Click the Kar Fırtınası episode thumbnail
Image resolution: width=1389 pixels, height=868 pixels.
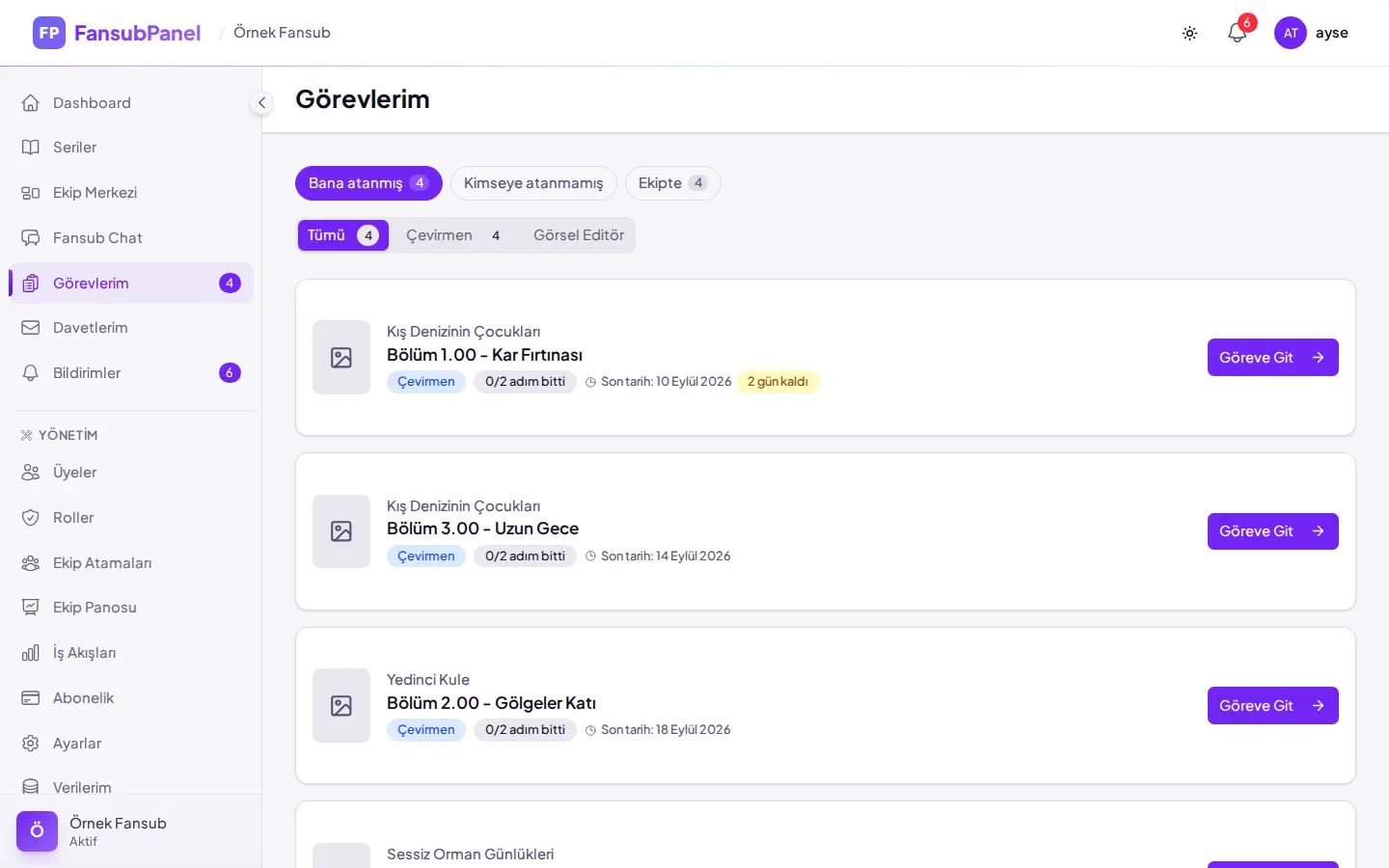(x=341, y=358)
